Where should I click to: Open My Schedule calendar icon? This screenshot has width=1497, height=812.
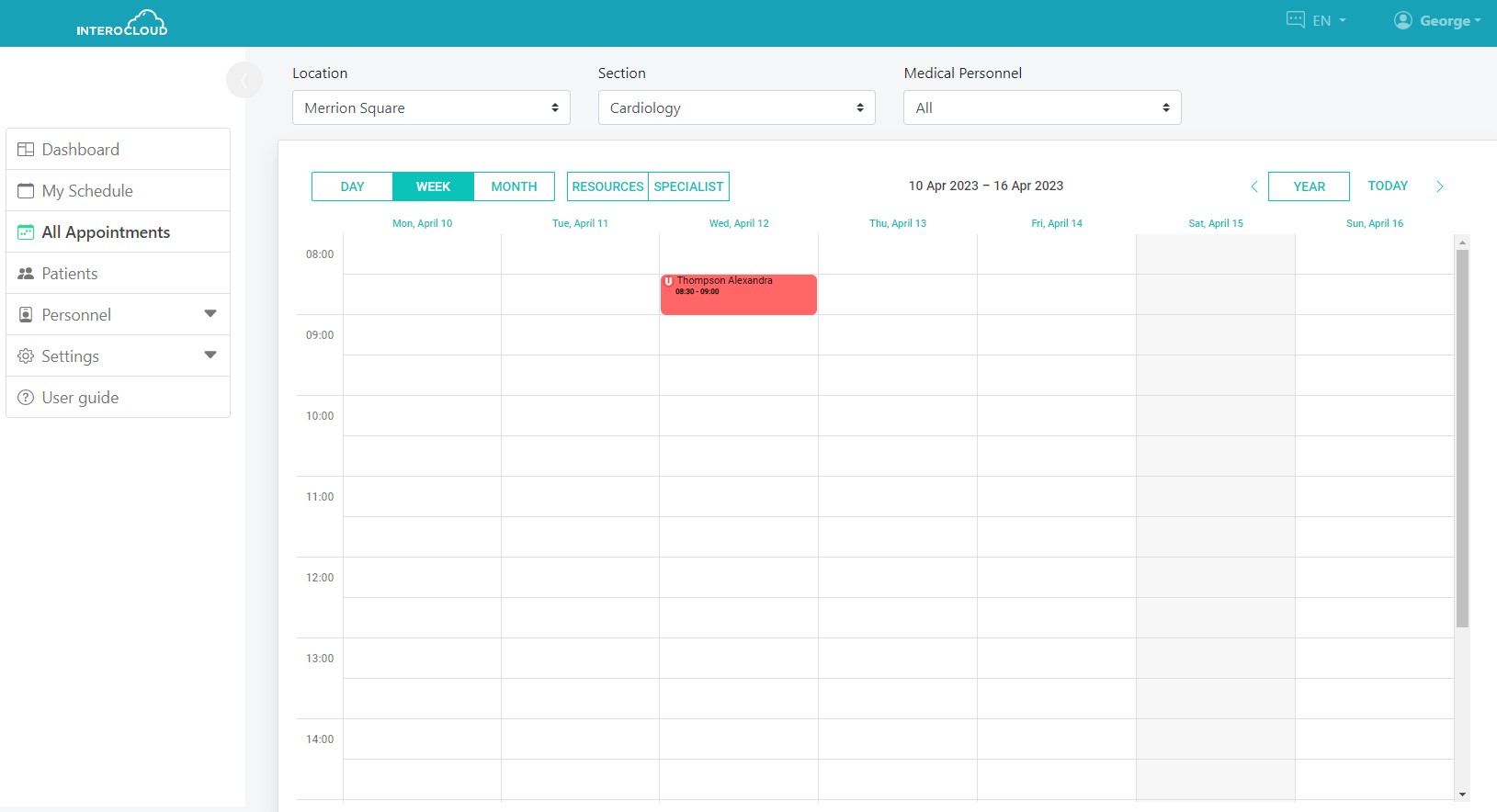[26, 191]
